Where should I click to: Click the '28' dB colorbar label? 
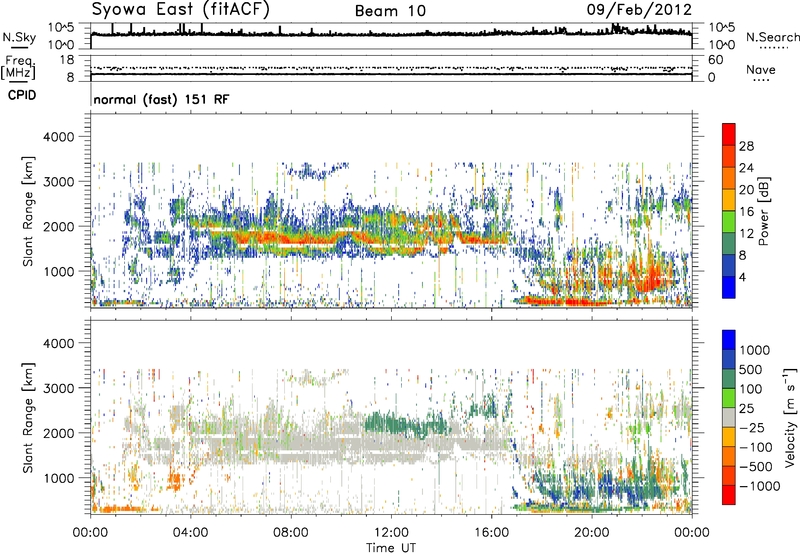tap(746, 146)
